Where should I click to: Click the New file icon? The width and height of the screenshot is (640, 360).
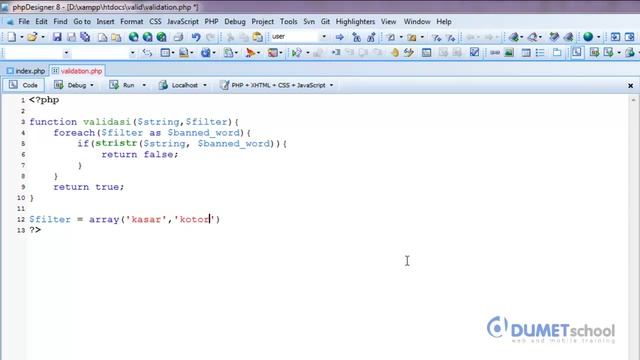click(x=11, y=37)
